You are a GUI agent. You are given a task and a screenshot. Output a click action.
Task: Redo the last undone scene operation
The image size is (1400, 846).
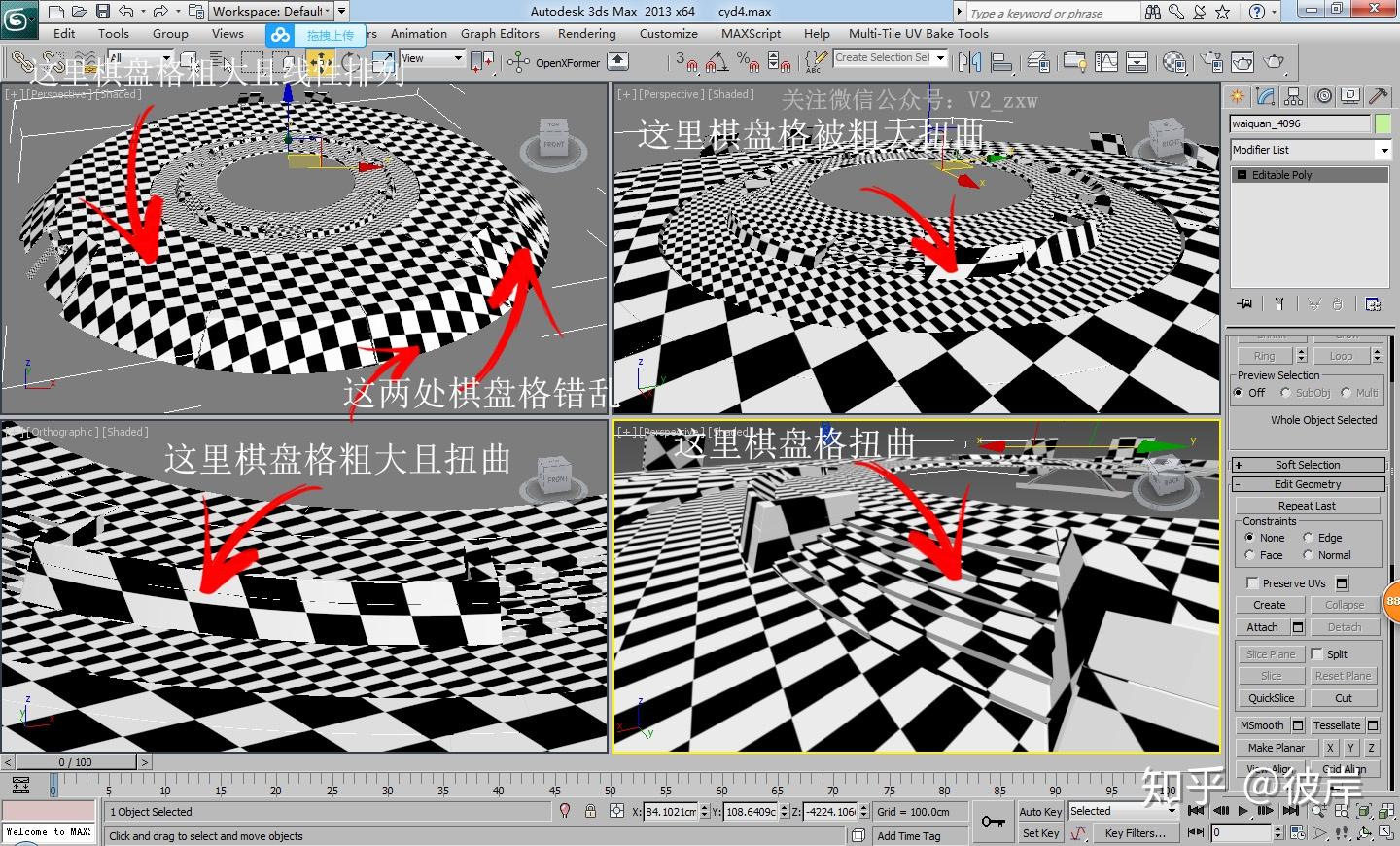161,12
